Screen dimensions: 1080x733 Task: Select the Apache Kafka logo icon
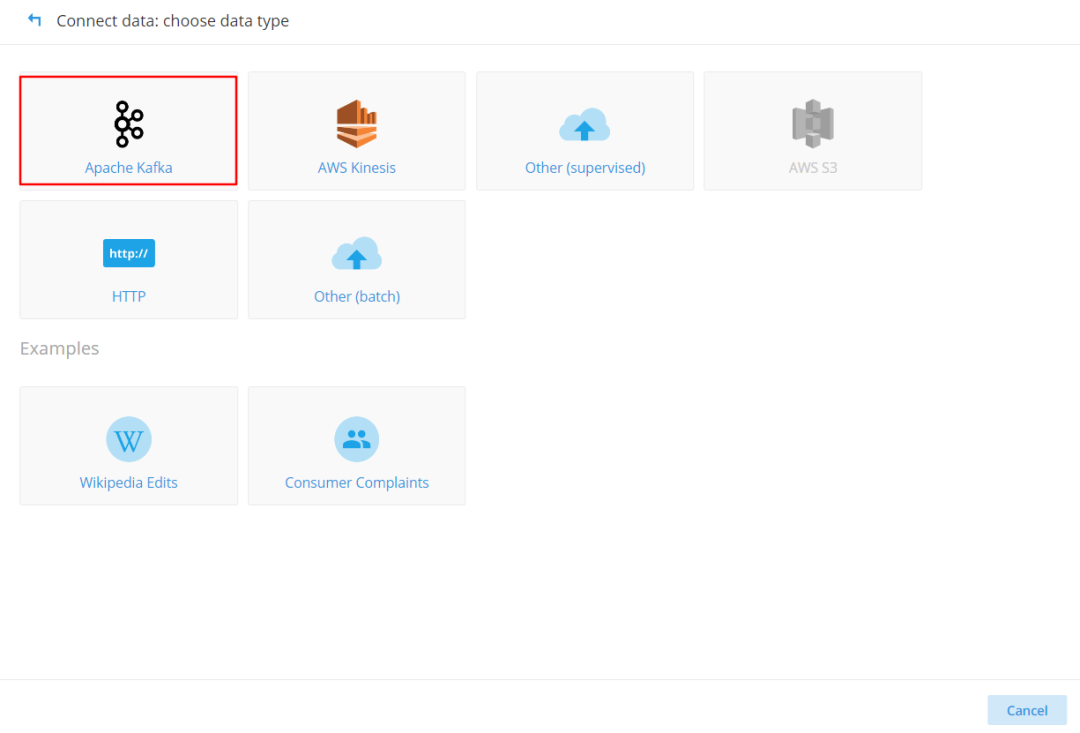coord(129,124)
